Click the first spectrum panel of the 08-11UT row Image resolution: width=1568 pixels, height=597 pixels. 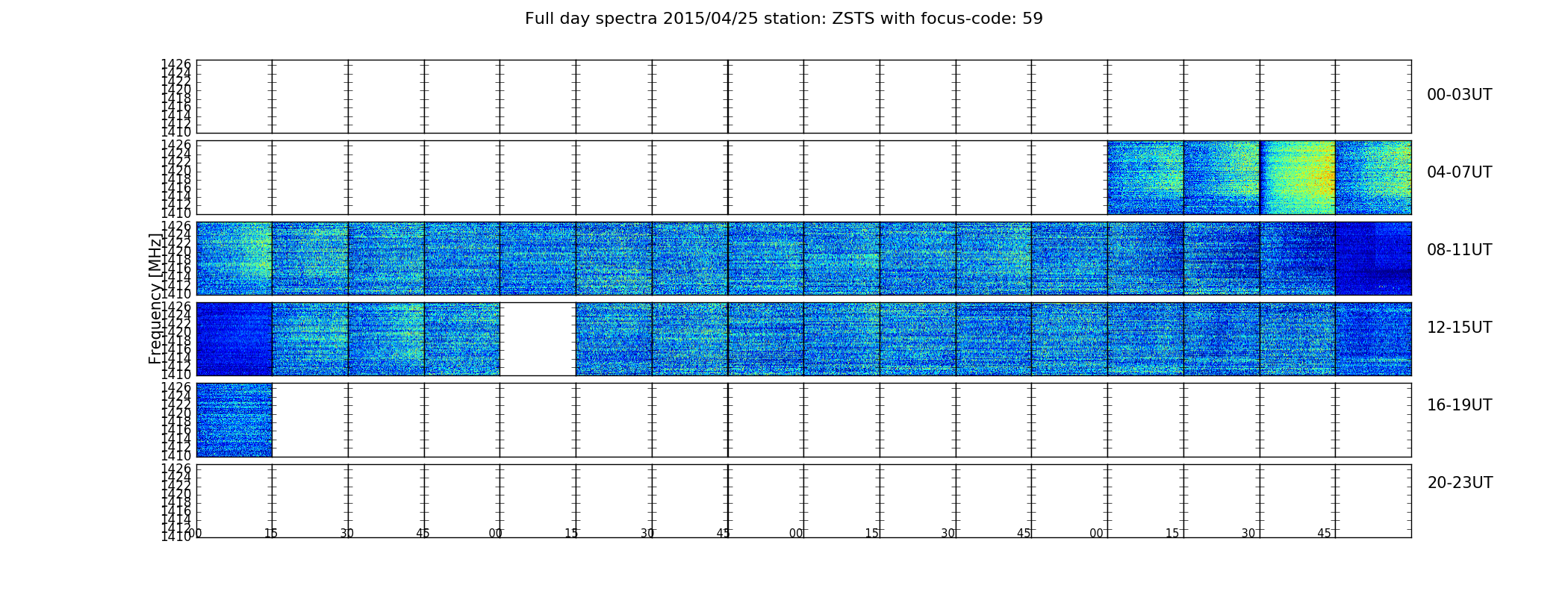234,258
